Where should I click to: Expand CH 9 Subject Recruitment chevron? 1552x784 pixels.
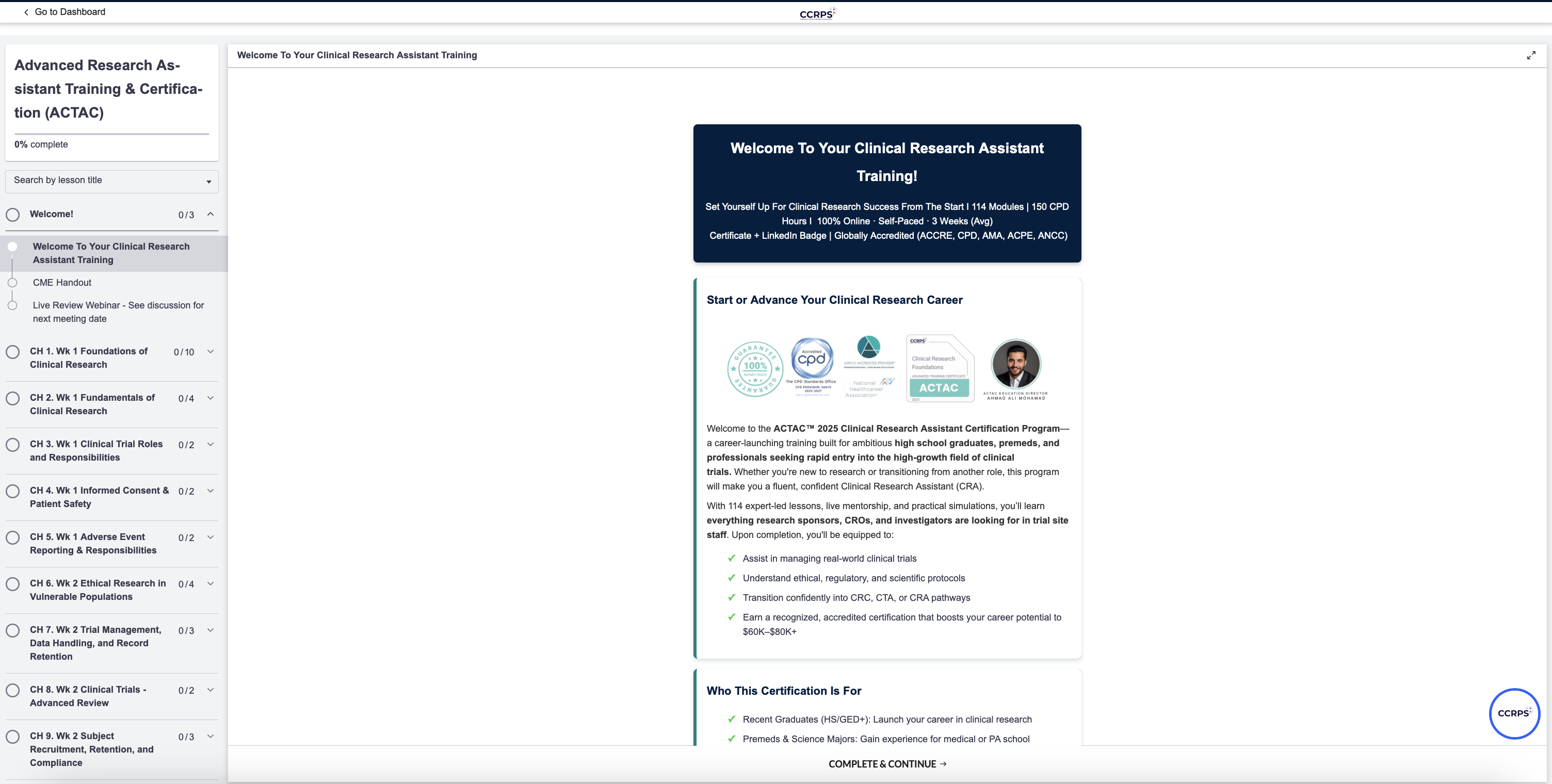(211, 736)
